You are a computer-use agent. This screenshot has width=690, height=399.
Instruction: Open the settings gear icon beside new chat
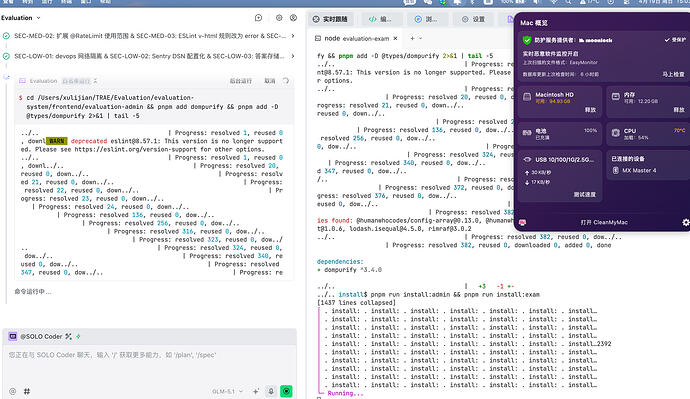click(x=279, y=18)
